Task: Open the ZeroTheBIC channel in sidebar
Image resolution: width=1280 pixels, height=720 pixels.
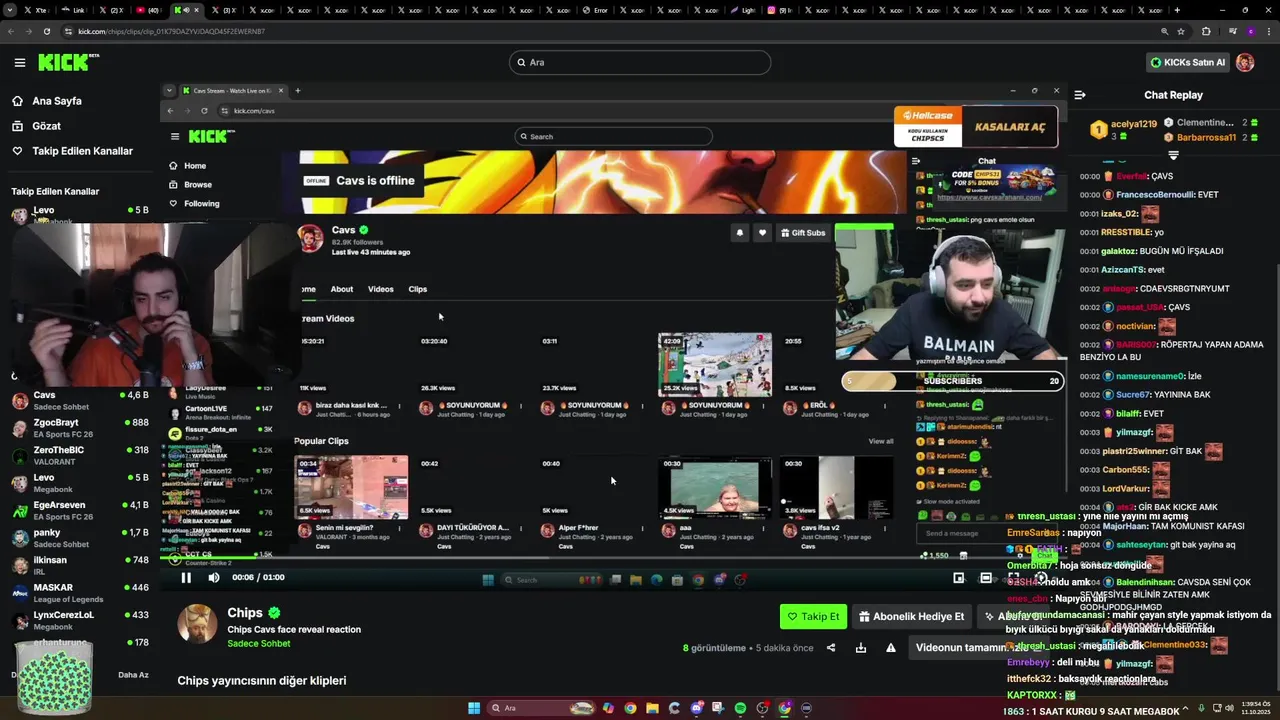Action: pyautogui.click(x=80, y=455)
